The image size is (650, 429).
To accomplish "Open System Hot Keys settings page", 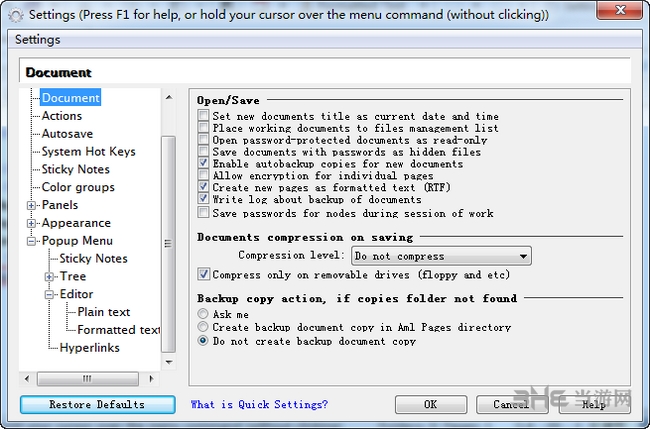I will (88, 151).
